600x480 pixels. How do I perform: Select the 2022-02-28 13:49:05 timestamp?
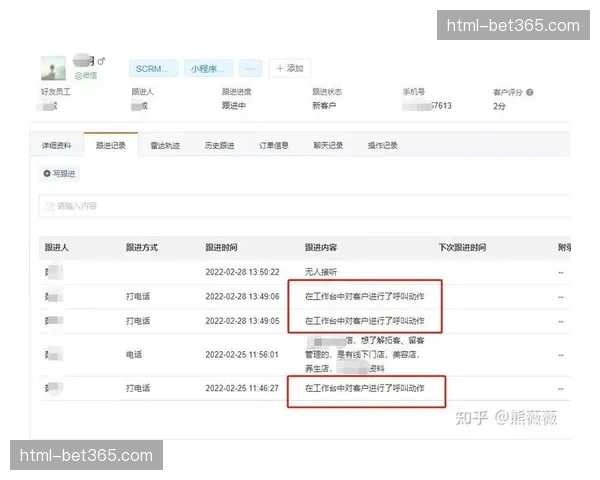(x=242, y=321)
